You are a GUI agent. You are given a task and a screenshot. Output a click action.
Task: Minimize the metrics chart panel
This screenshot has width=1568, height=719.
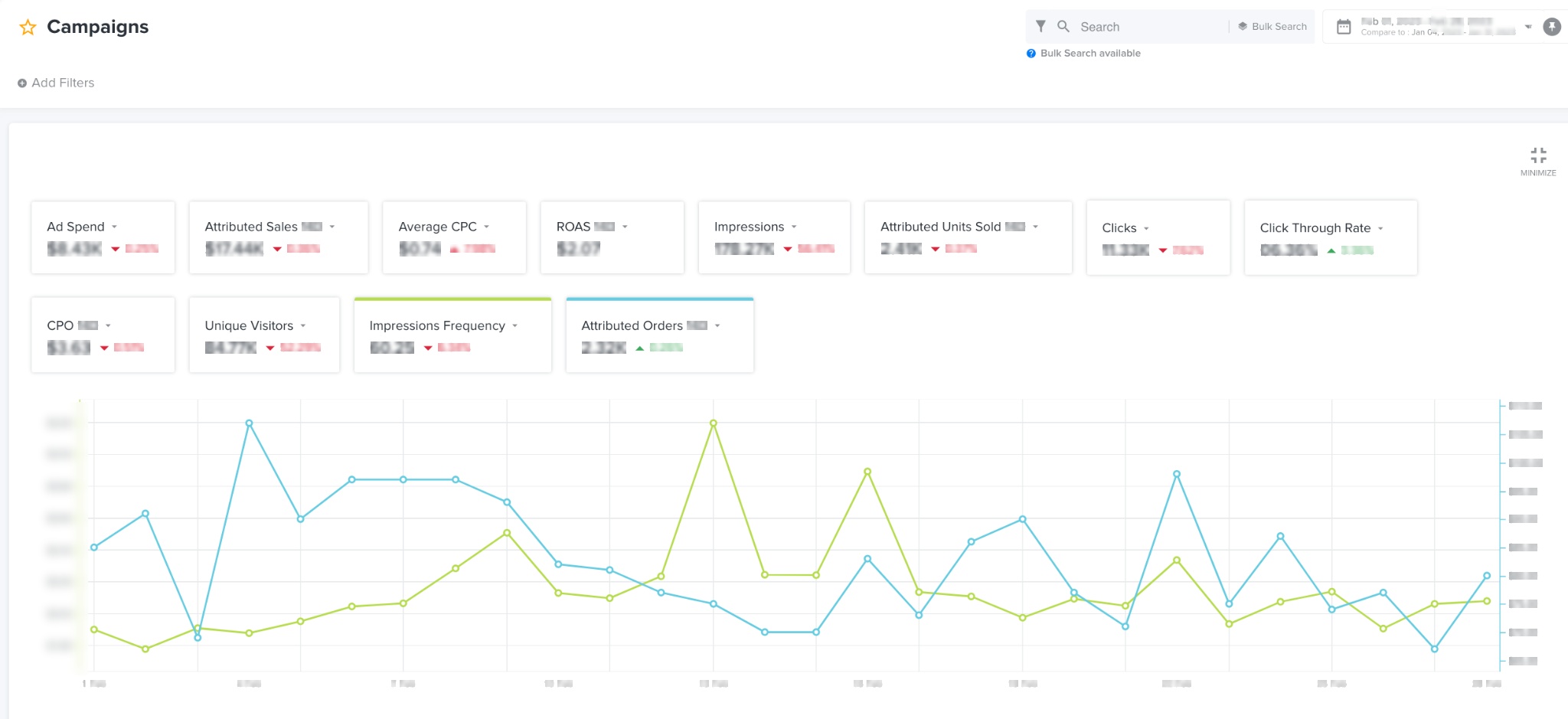click(1538, 162)
